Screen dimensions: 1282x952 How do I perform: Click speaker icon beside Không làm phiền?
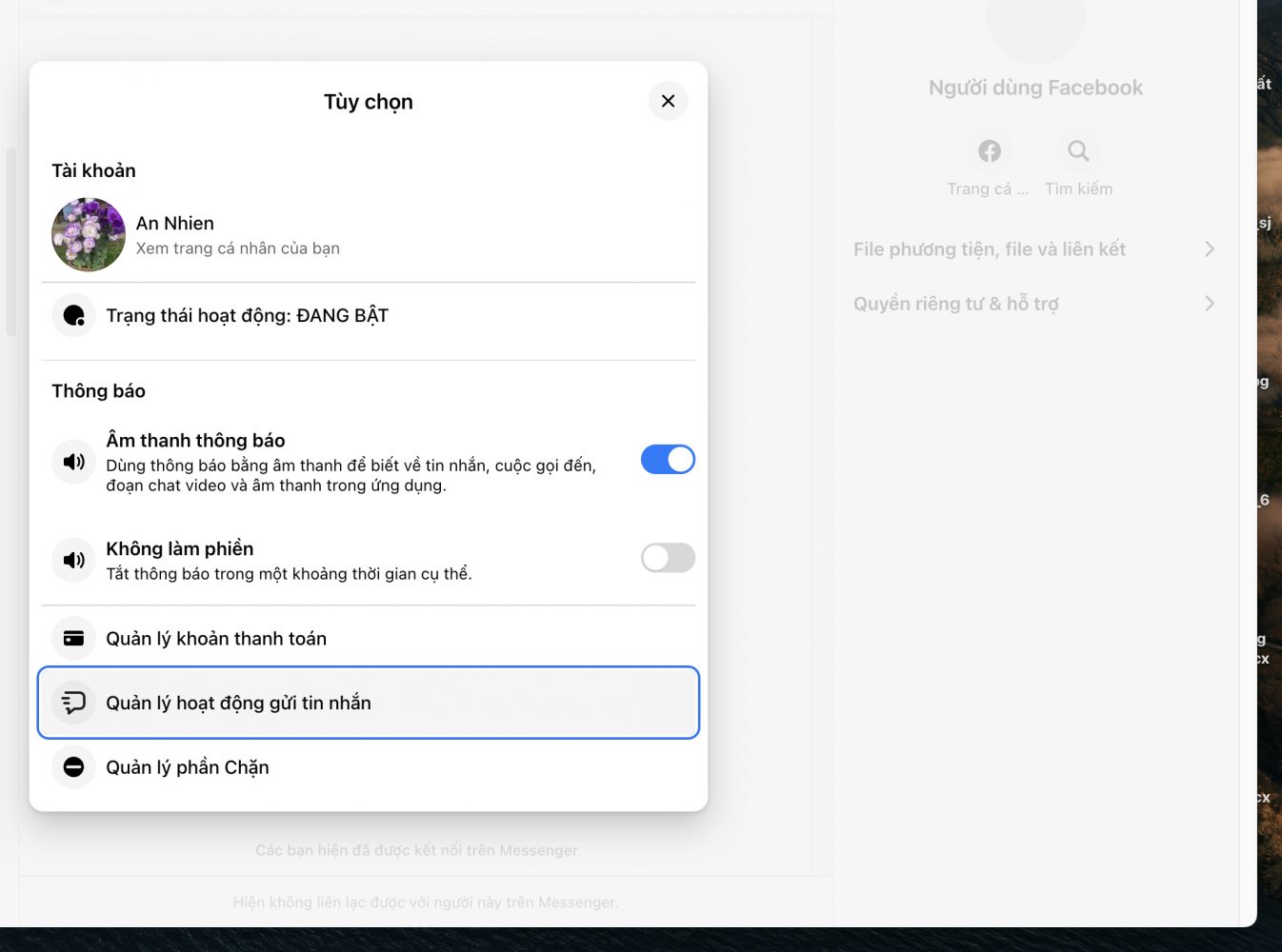coord(73,560)
